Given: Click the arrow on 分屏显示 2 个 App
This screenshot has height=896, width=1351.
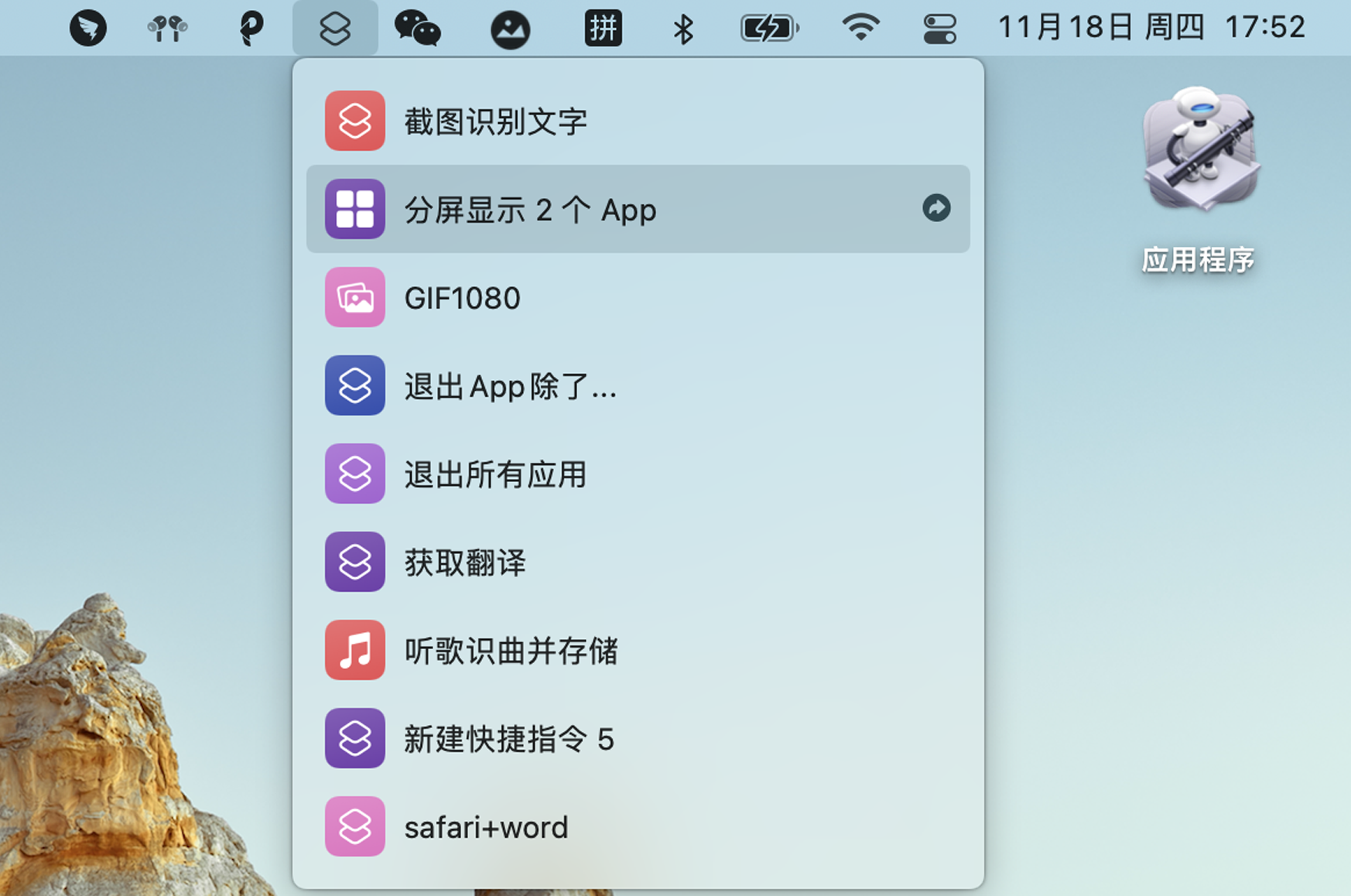Looking at the screenshot, I should (936, 209).
